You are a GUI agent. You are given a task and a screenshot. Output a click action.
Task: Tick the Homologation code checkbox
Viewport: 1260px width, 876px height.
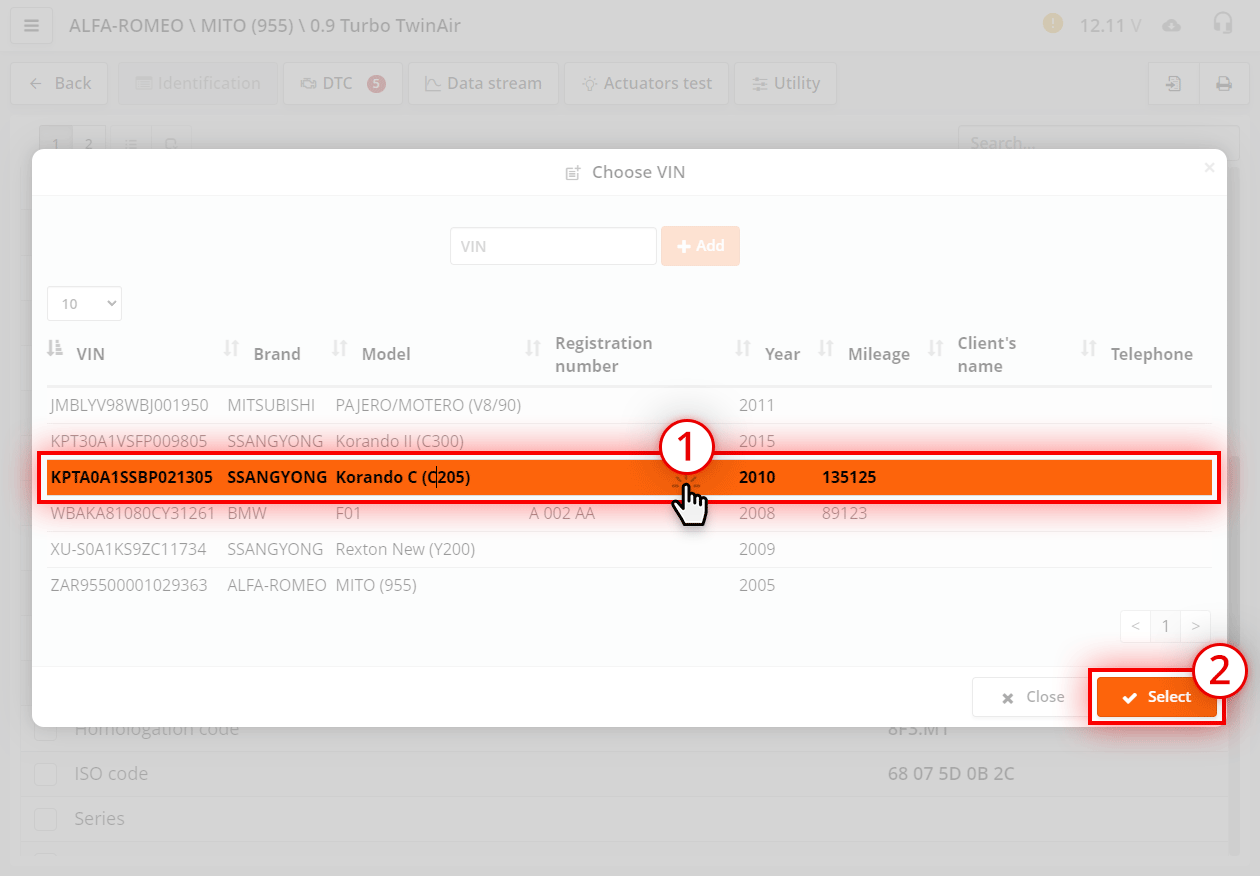pyautogui.click(x=46, y=731)
